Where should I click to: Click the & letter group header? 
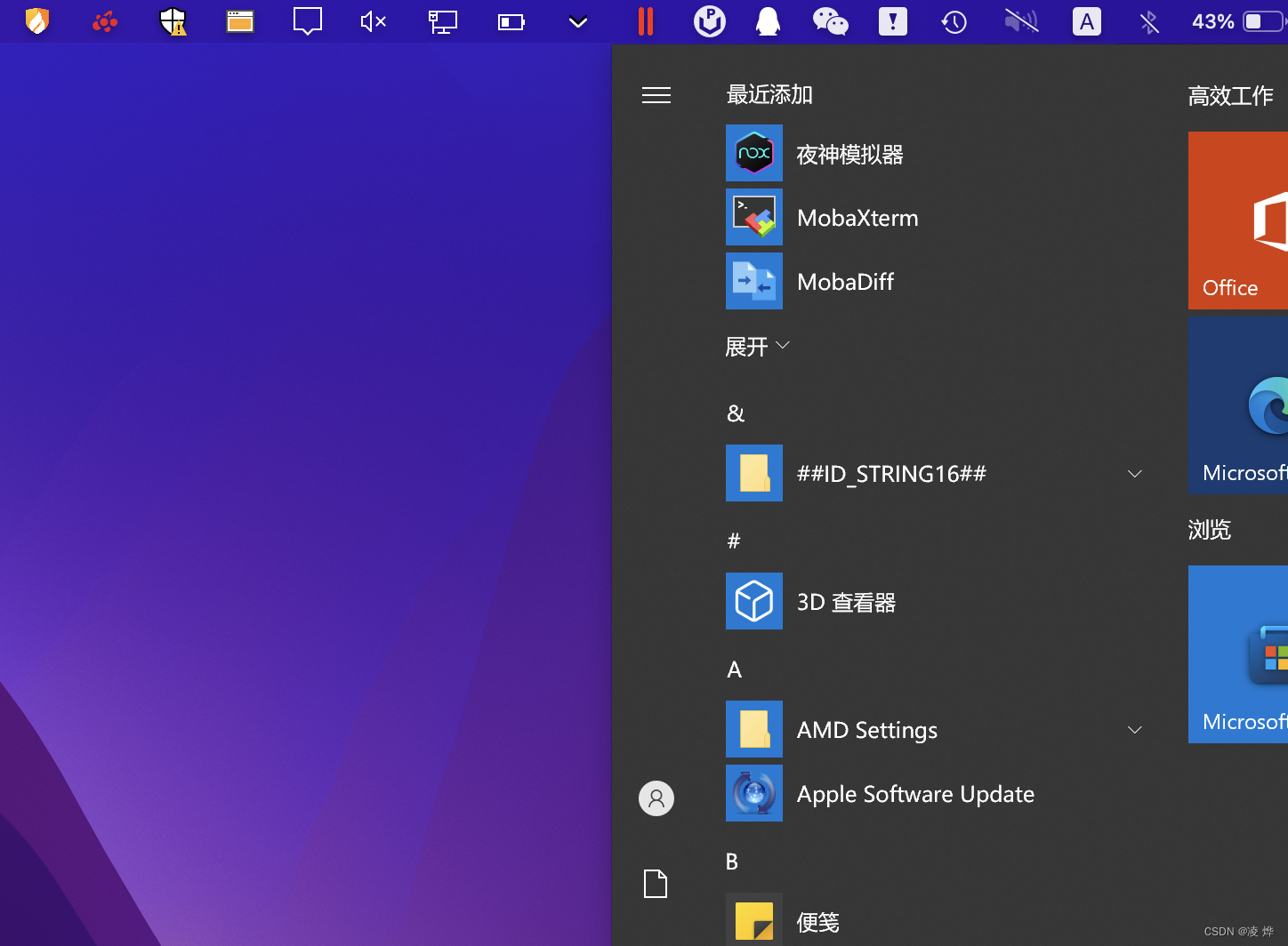(736, 413)
